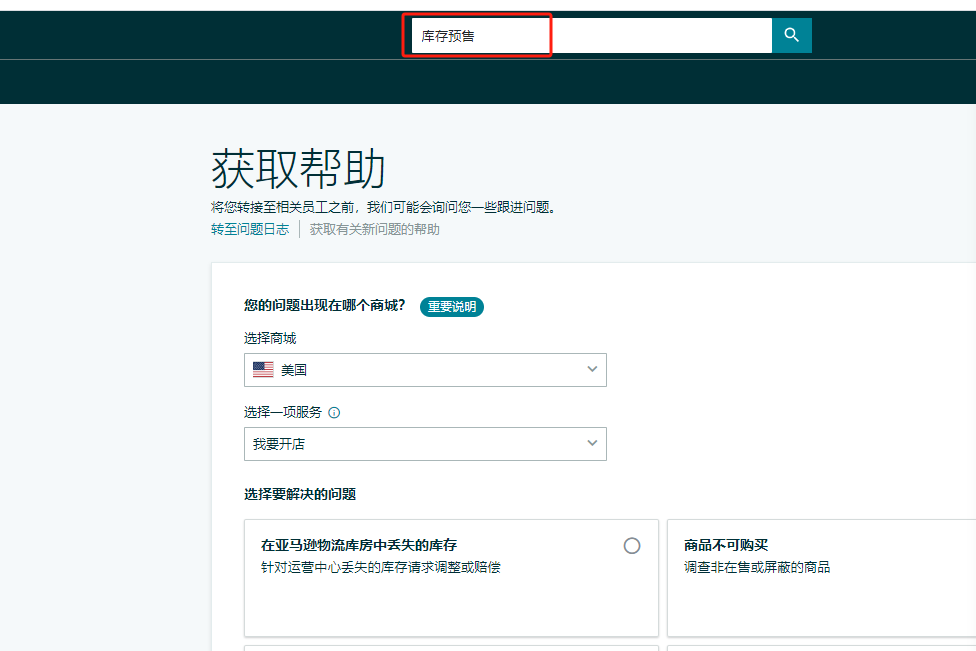Image resolution: width=976 pixels, height=651 pixels.
Task: Click the 重要说明 badge
Action: point(451,307)
